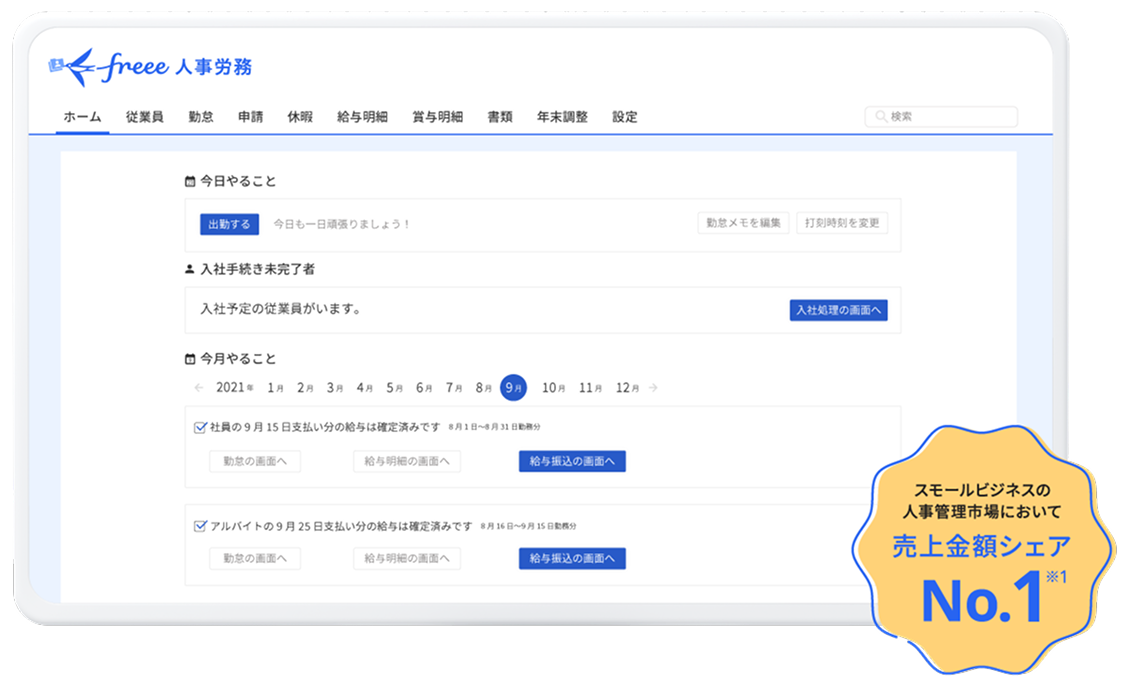Viewport: 1128px width, 688px height.
Task: Go to previous year with left arrow
Action: 199,388
